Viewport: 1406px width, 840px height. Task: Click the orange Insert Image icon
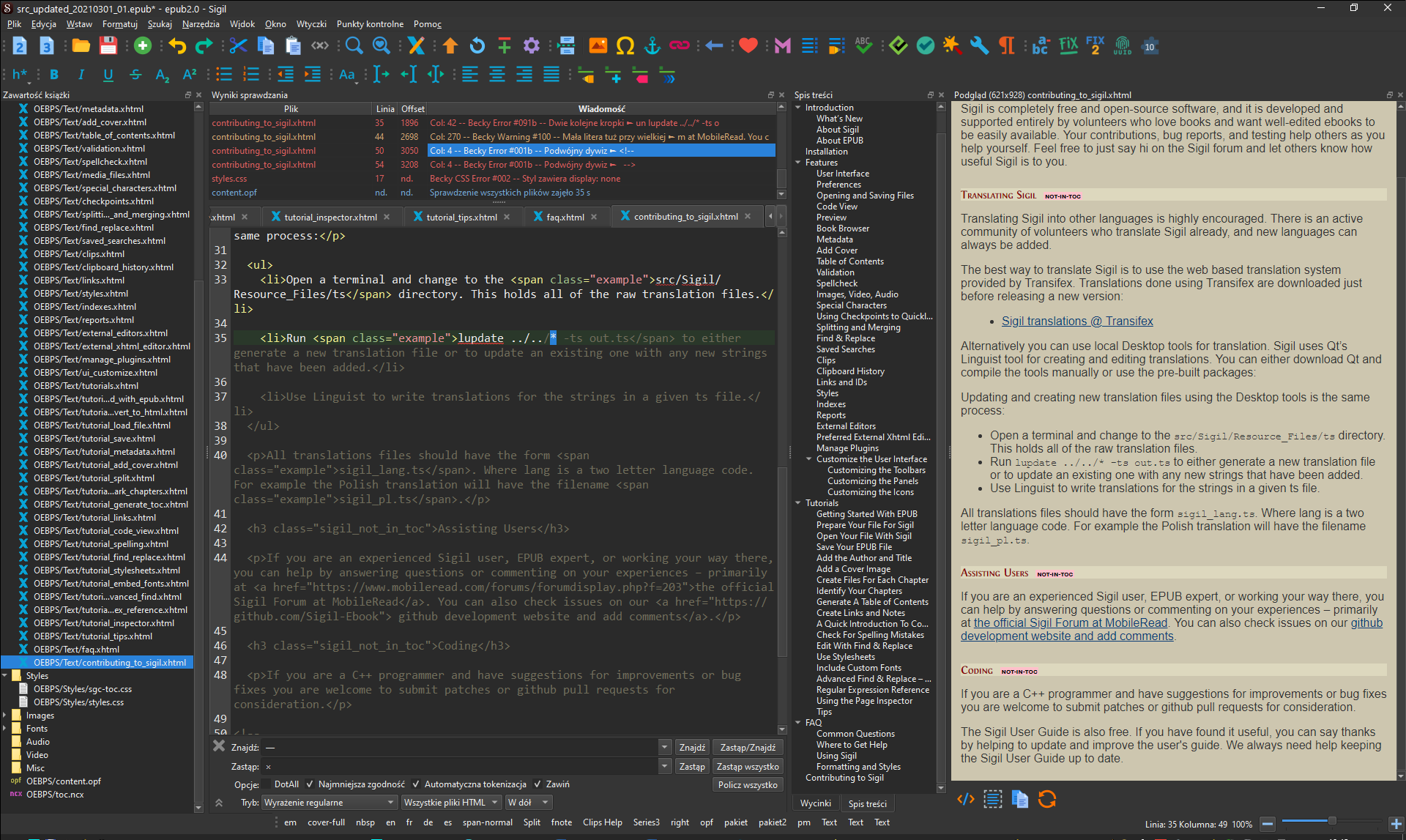(x=598, y=46)
